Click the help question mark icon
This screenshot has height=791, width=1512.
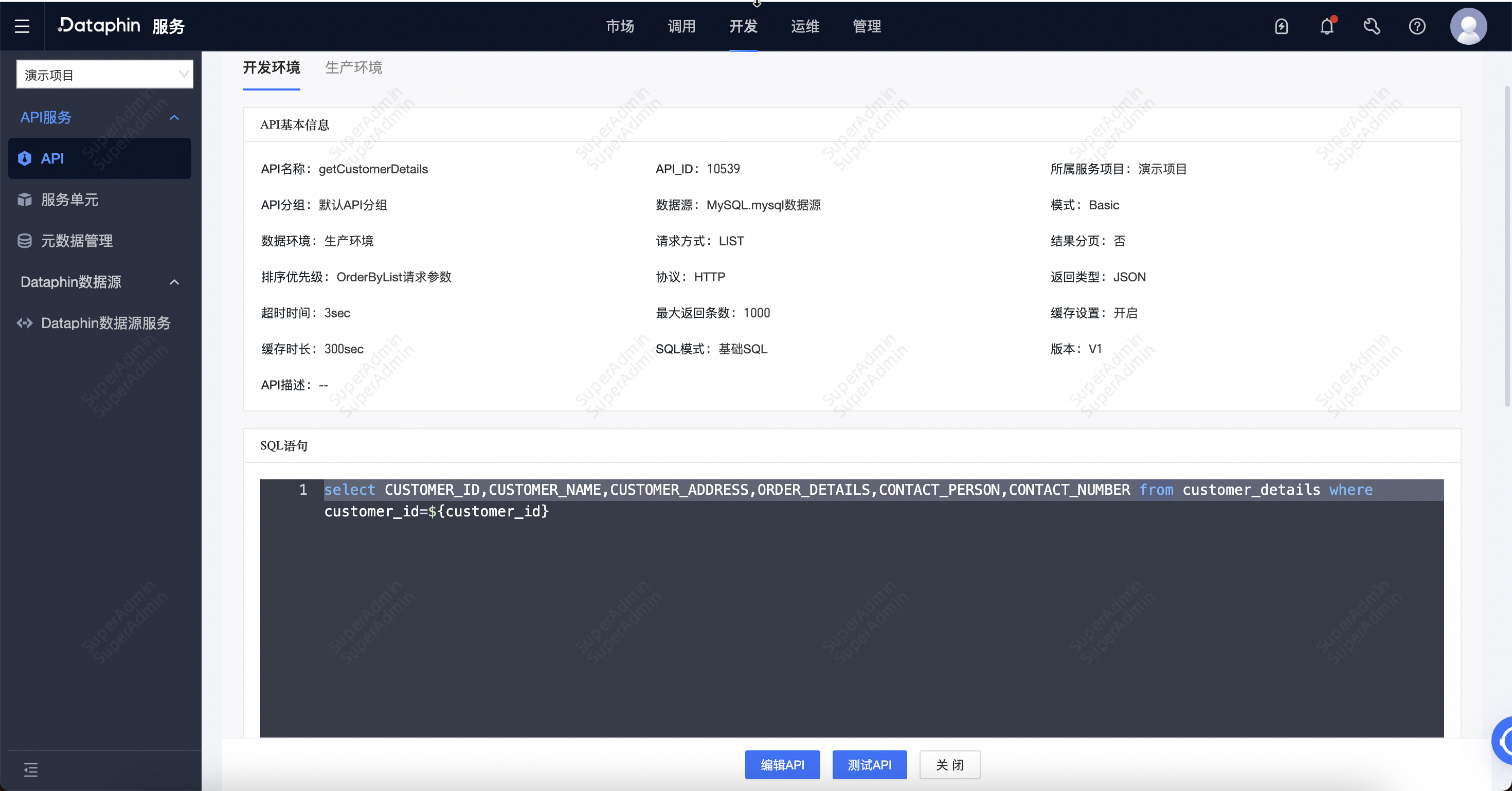point(1417,26)
